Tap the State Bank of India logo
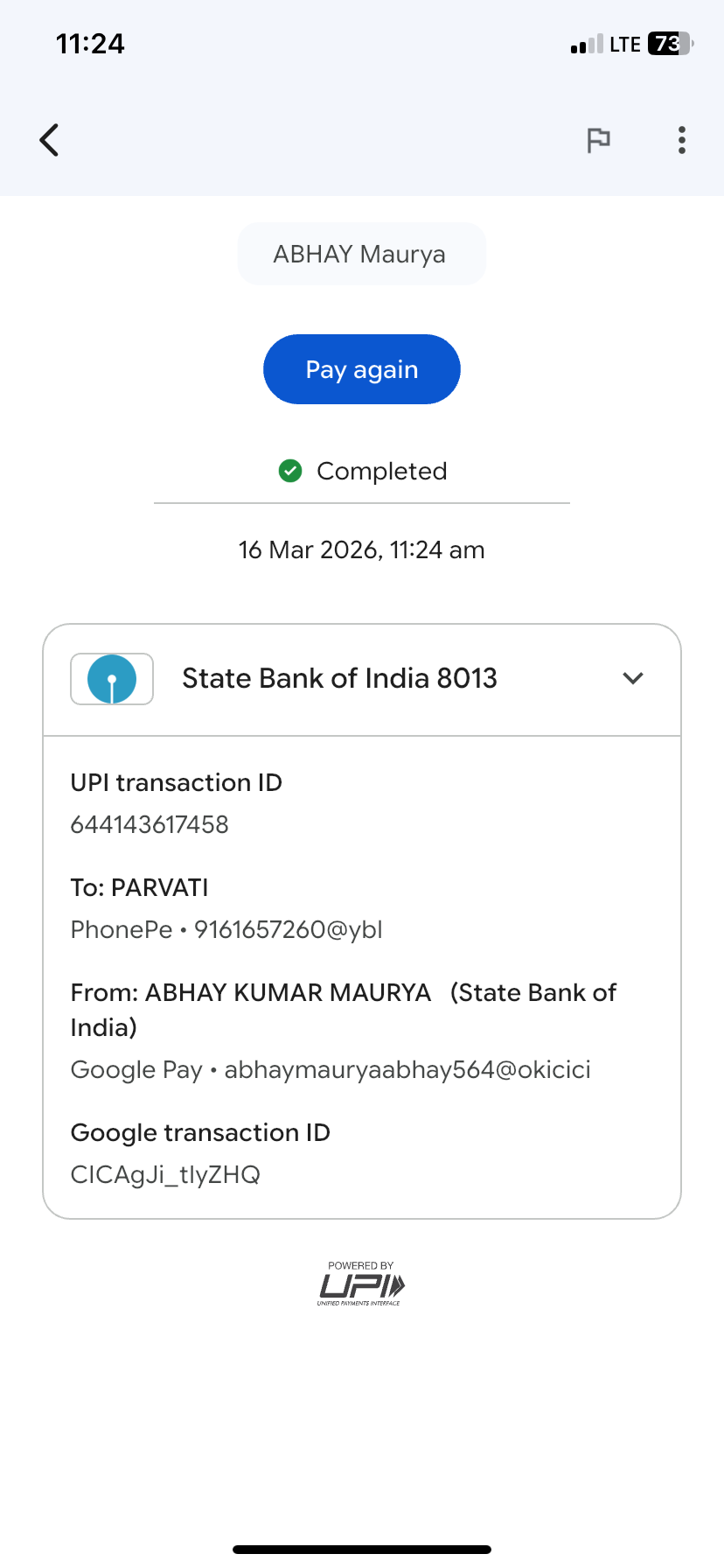Image resolution: width=724 pixels, height=1568 pixels. coord(112,679)
